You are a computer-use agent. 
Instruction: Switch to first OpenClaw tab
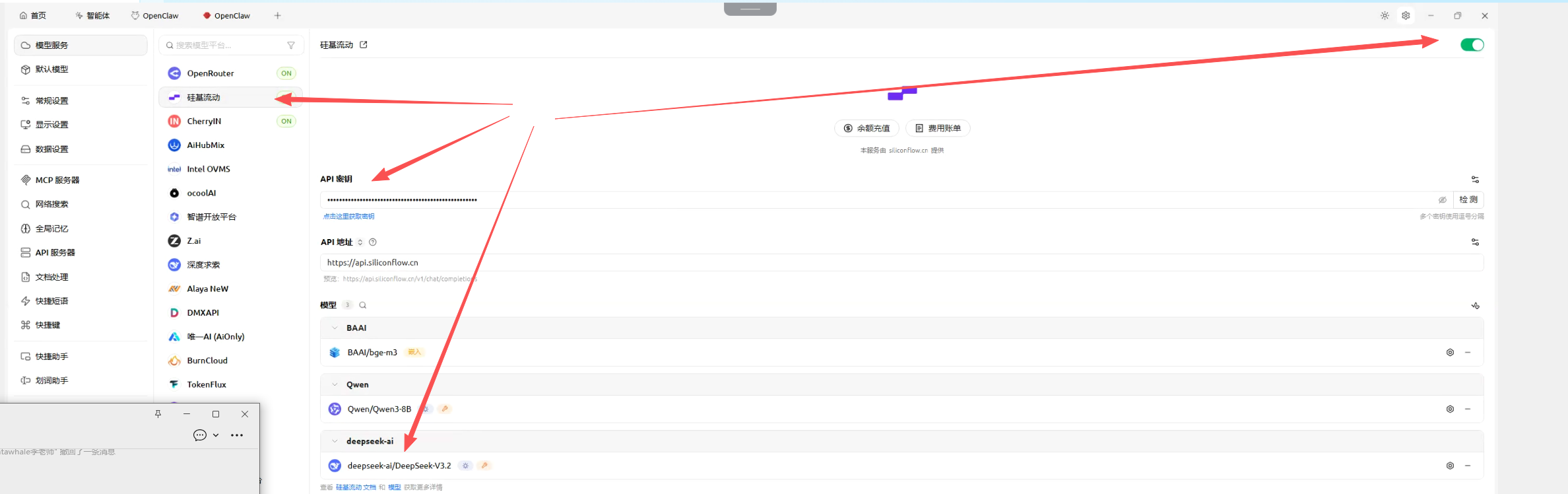(x=155, y=15)
